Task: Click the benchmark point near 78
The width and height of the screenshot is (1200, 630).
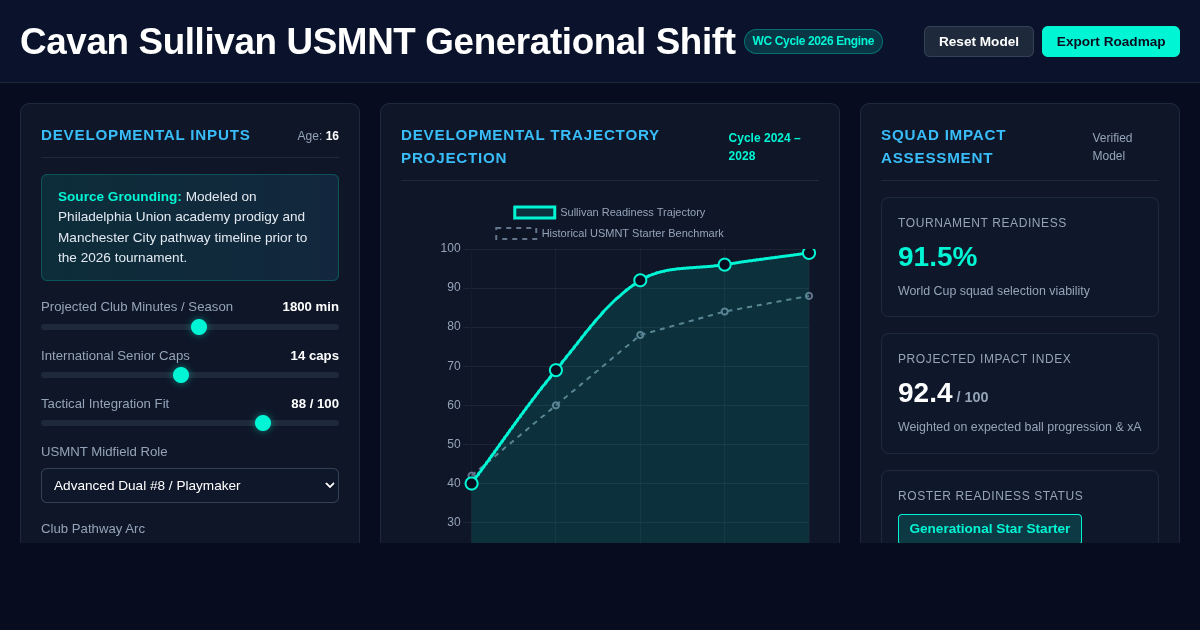Action: [640, 335]
